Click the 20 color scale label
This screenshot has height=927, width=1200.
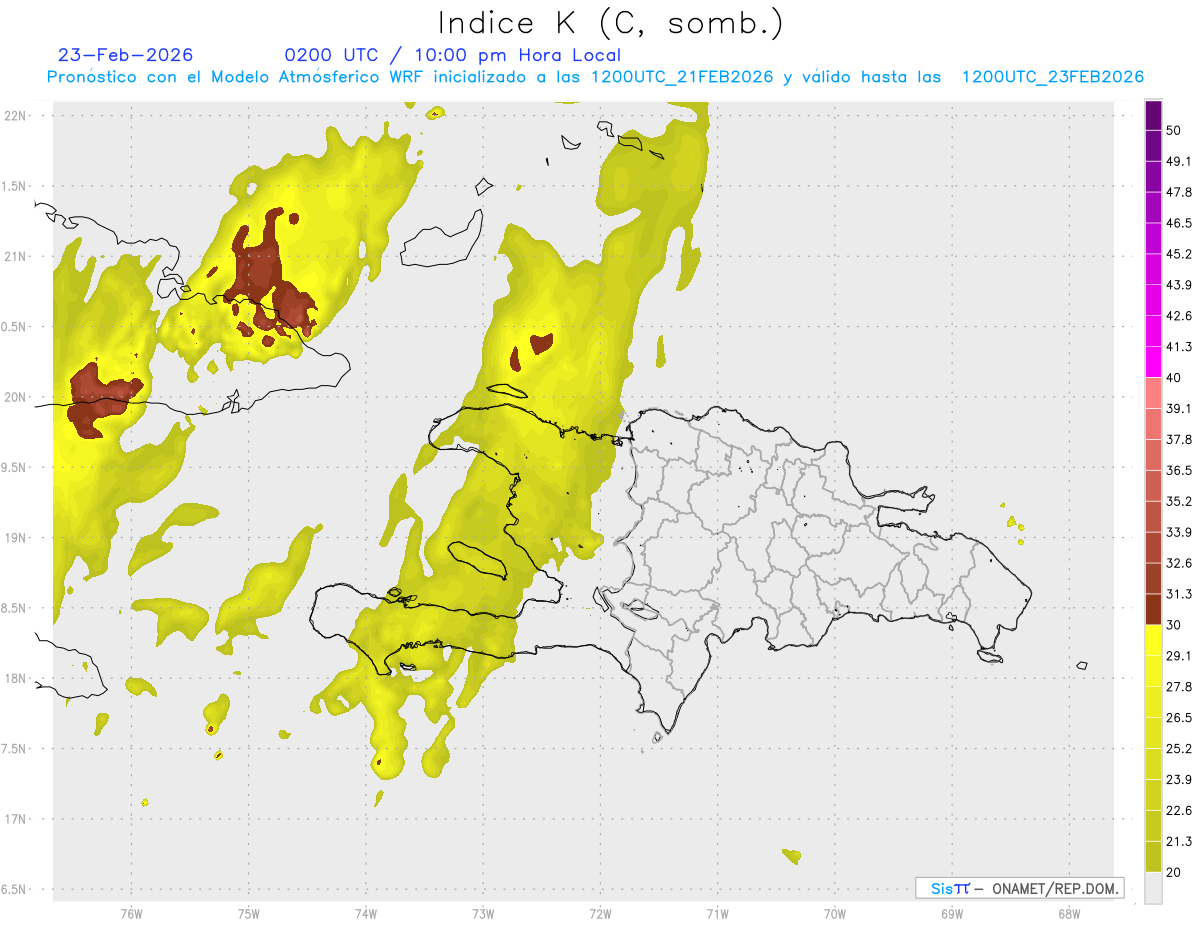[x=1173, y=873]
